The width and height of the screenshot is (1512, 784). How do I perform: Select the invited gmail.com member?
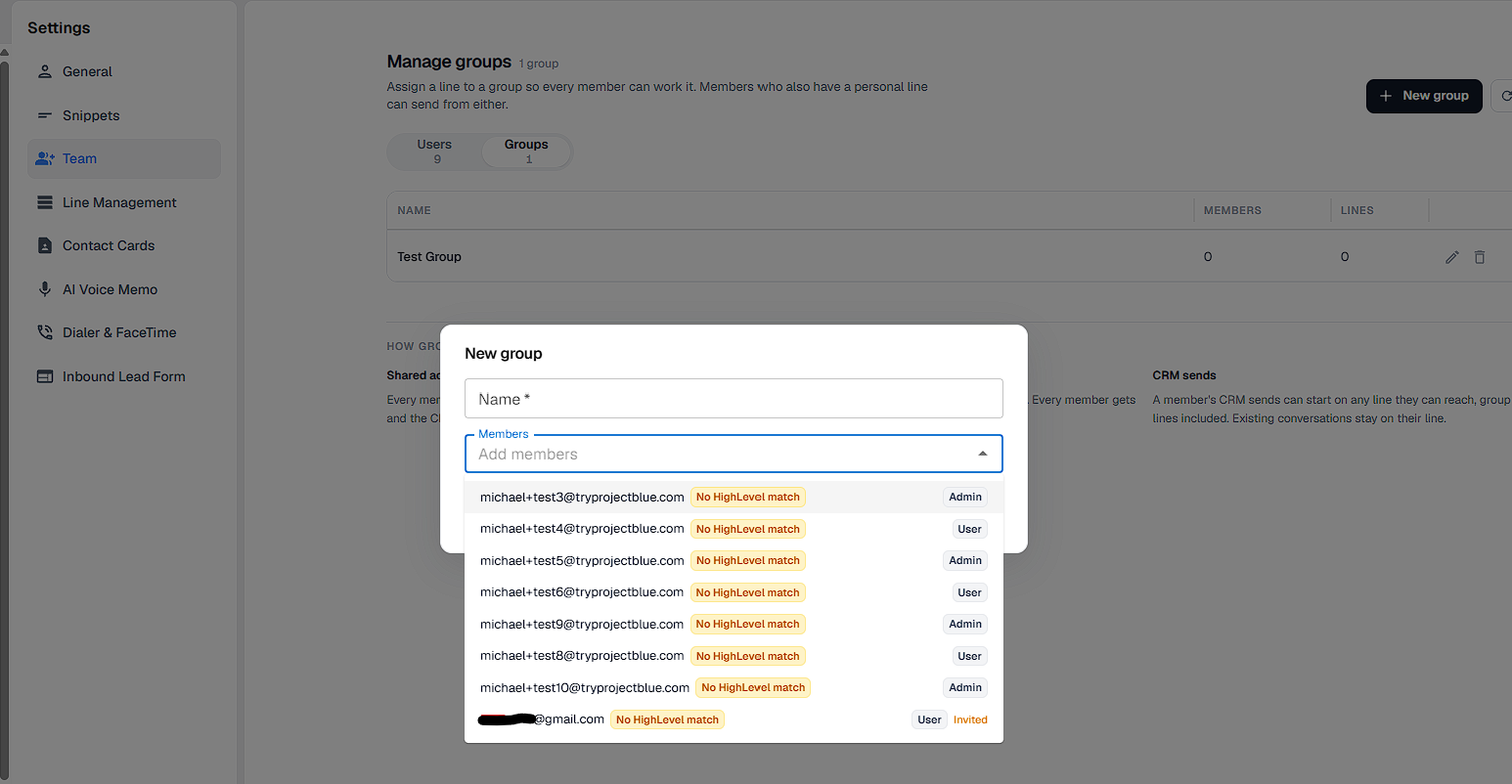(734, 719)
